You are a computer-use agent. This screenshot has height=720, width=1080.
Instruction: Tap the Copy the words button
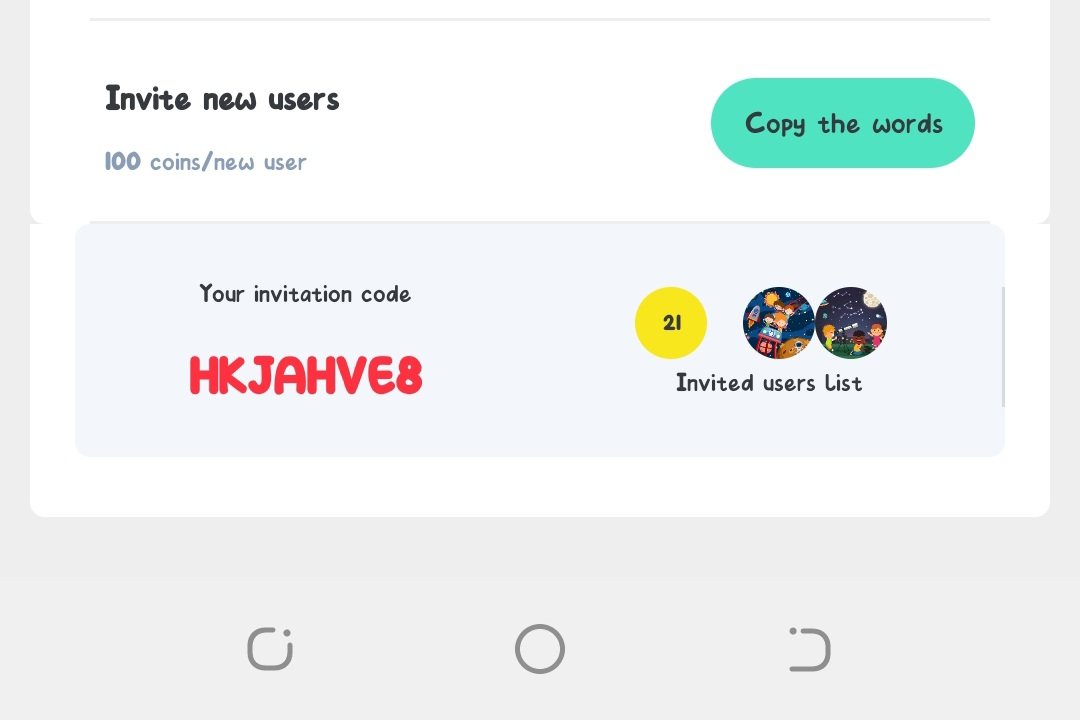point(842,123)
